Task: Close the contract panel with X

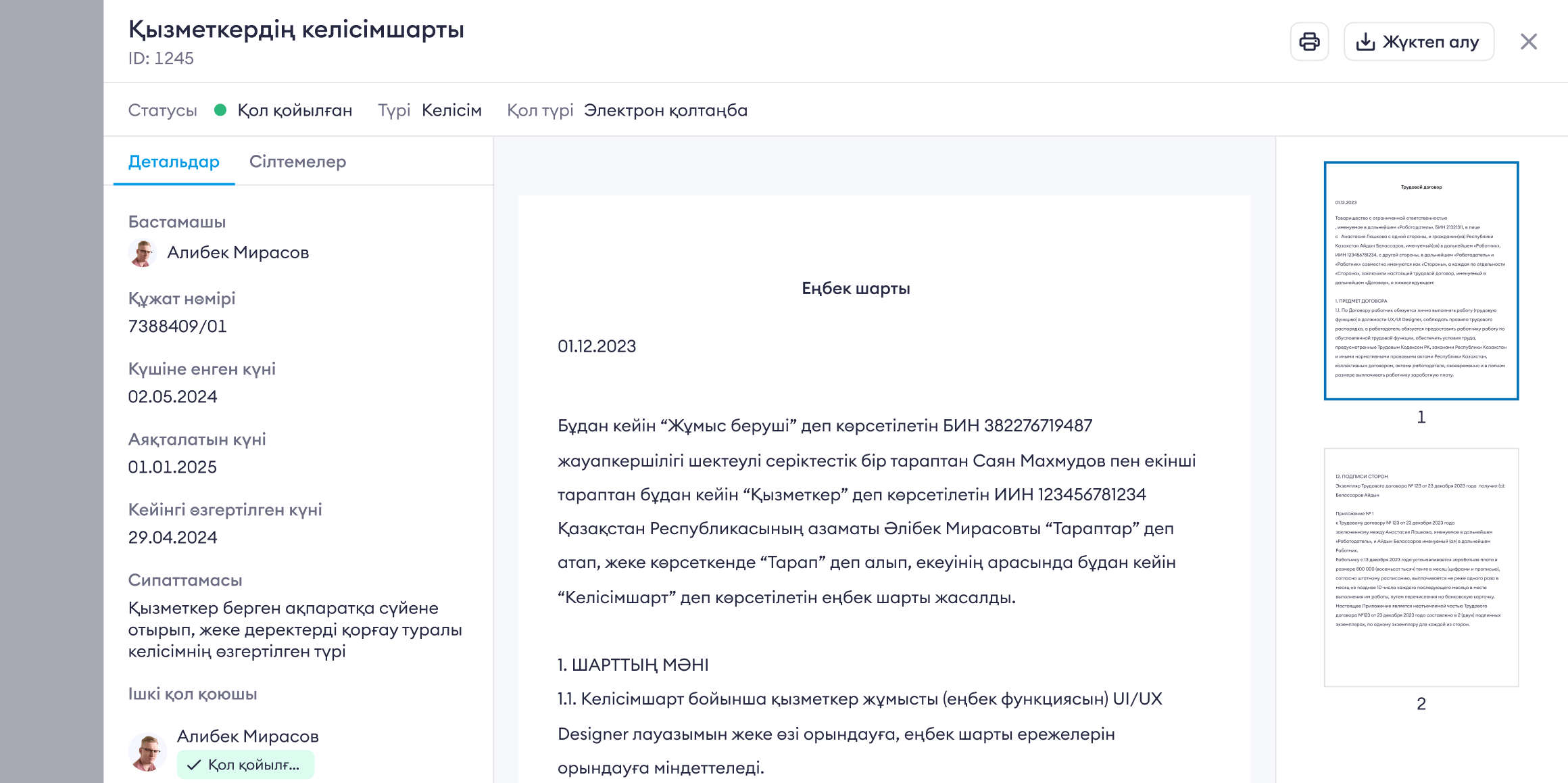Action: pyautogui.click(x=1529, y=42)
